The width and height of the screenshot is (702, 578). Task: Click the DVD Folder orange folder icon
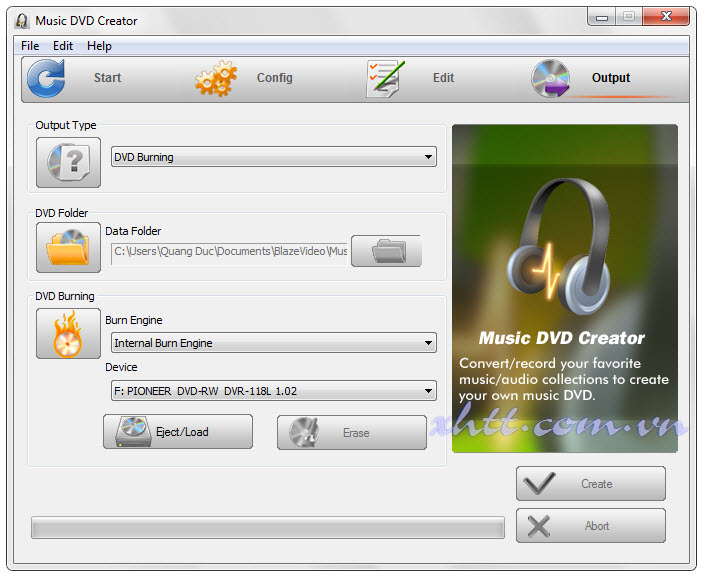pos(68,247)
